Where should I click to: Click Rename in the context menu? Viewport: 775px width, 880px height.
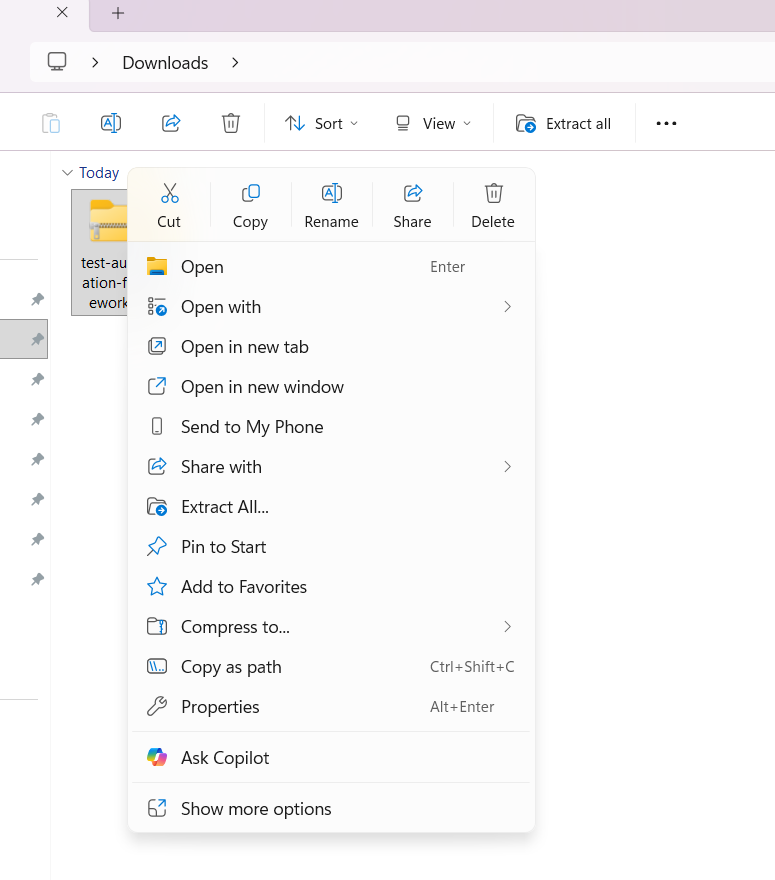click(331, 206)
